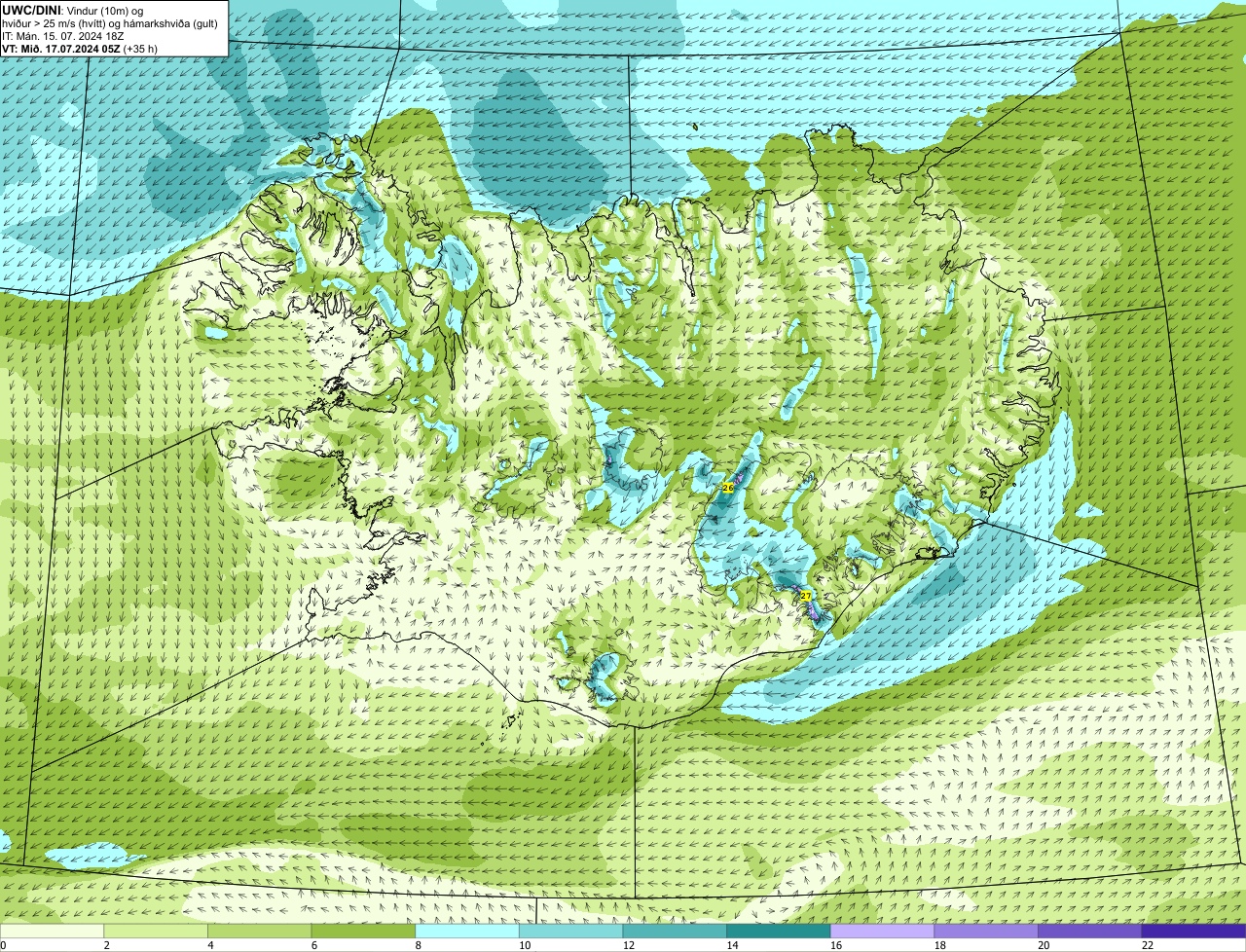Pick the dark teal 14–16 m/s legend swatch
Viewport: 1246px width, 952px height.
coord(779,931)
